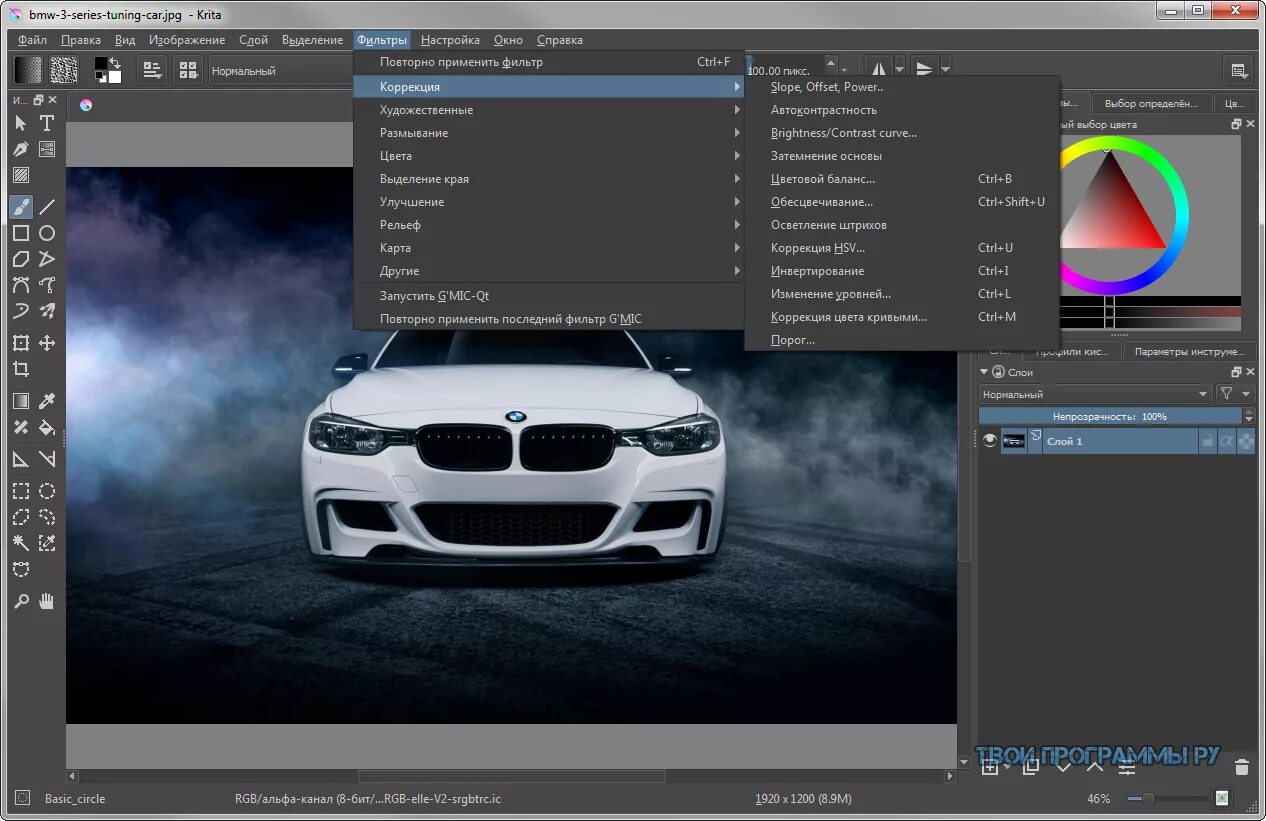Expand the Выделение края submenu
The width and height of the screenshot is (1266, 821).
[548, 179]
